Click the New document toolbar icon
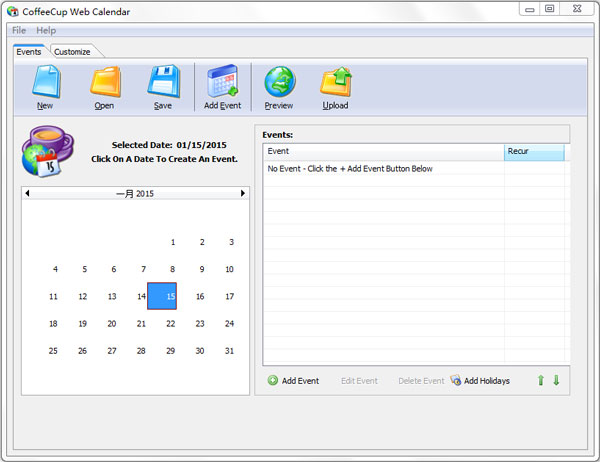This screenshot has width=600, height=462. coord(46,81)
